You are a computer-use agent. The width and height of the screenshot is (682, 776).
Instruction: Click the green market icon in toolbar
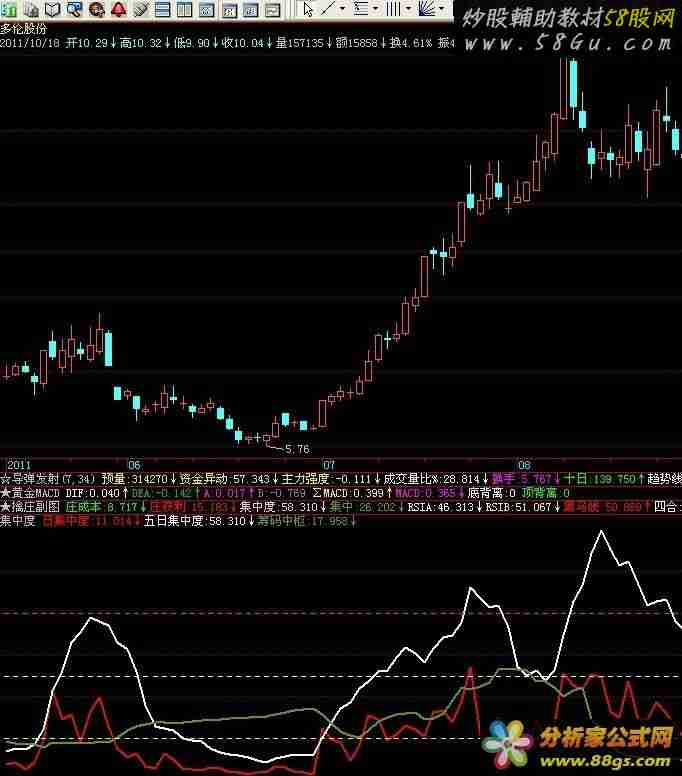(x=9, y=9)
